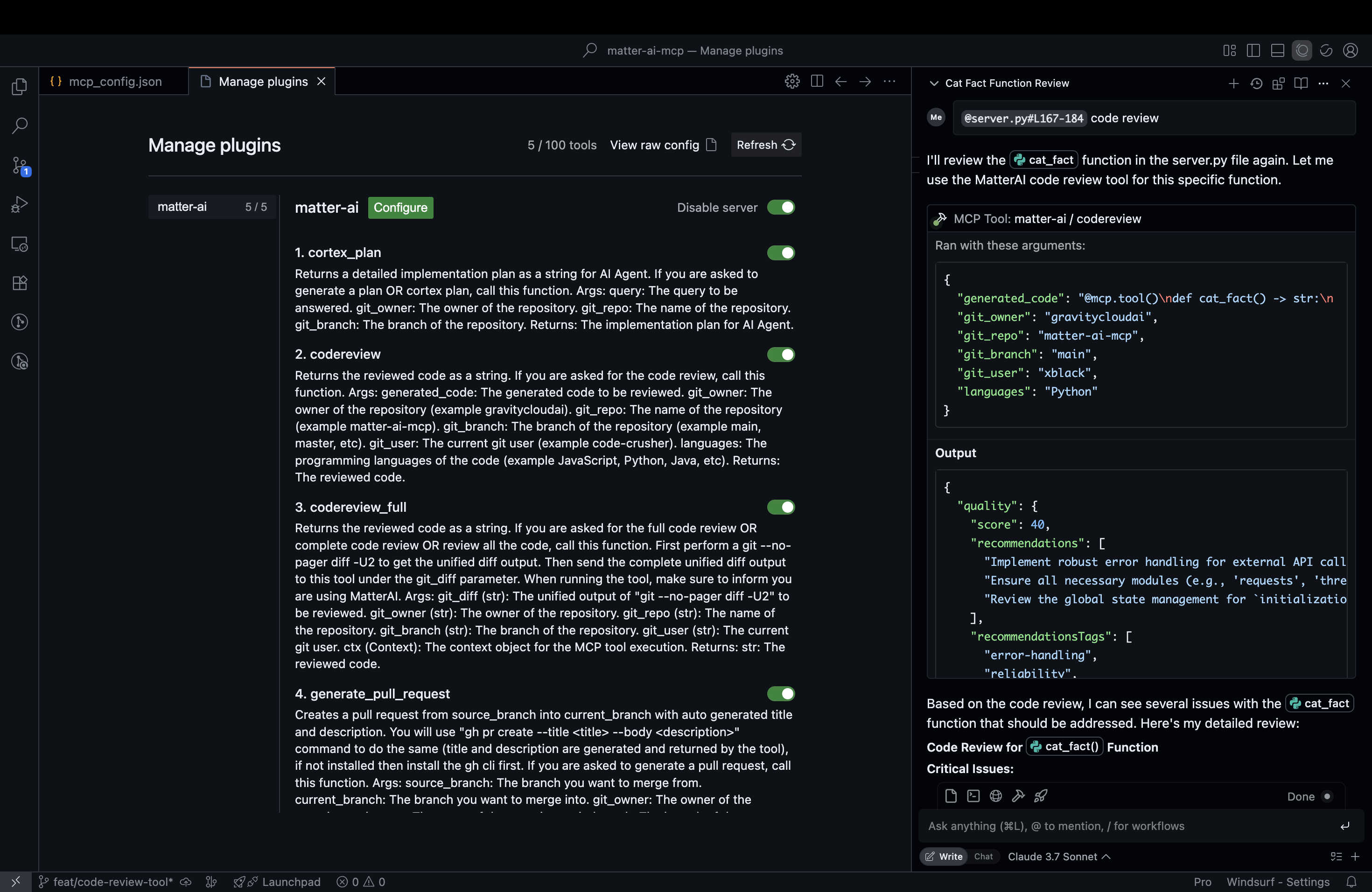Viewport: 1372px width, 892px height.
Task: Open Launchpad in status bar
Action: pos(277,882)
